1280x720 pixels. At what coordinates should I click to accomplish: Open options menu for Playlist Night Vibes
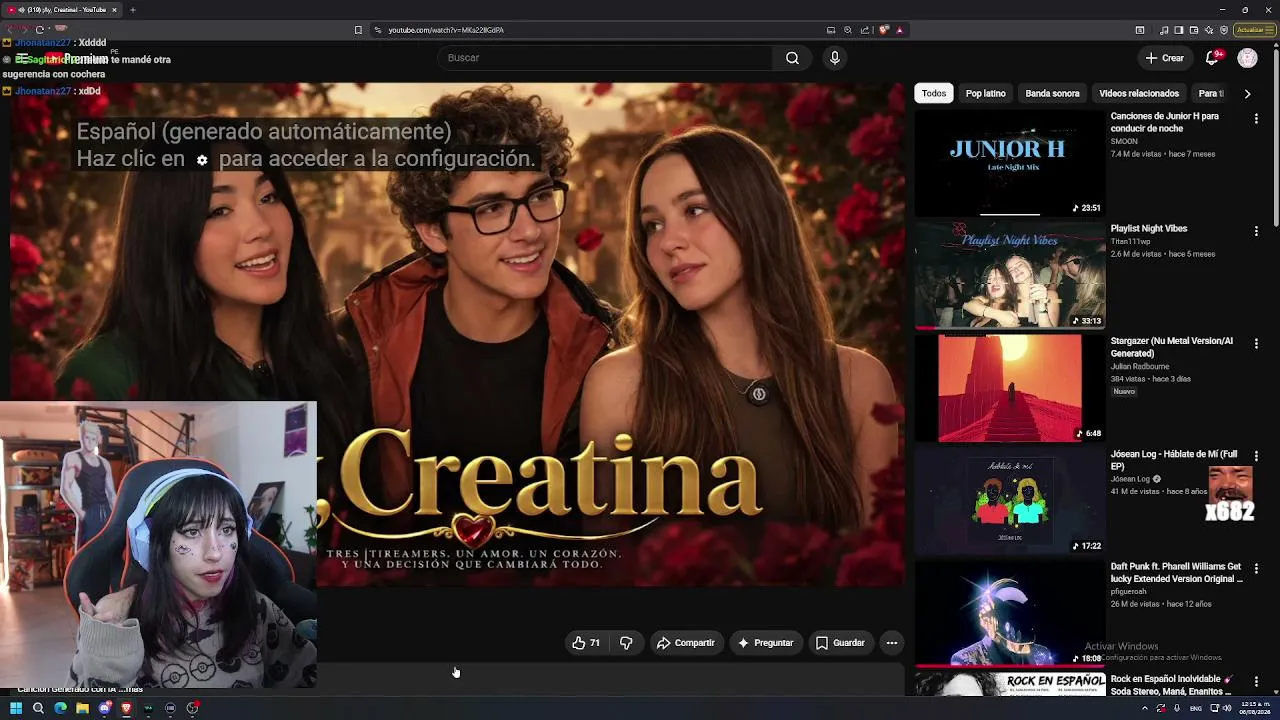click(x=1256, y=231)
